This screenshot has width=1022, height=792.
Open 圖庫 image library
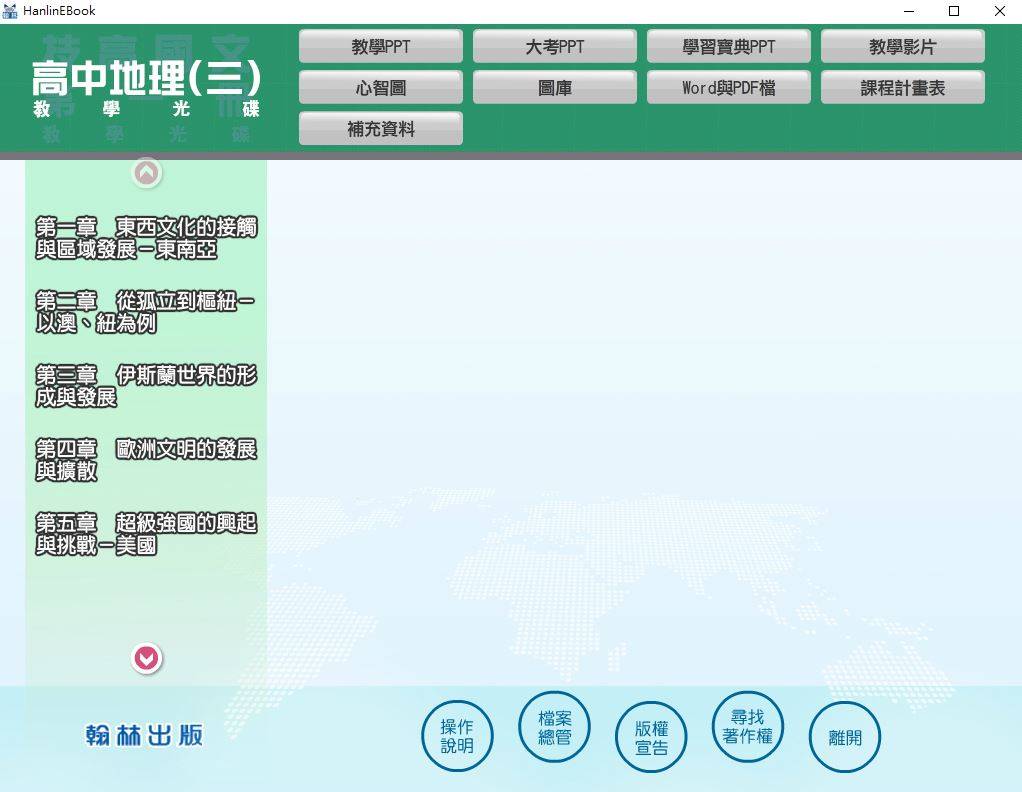(x=555, y=87)
